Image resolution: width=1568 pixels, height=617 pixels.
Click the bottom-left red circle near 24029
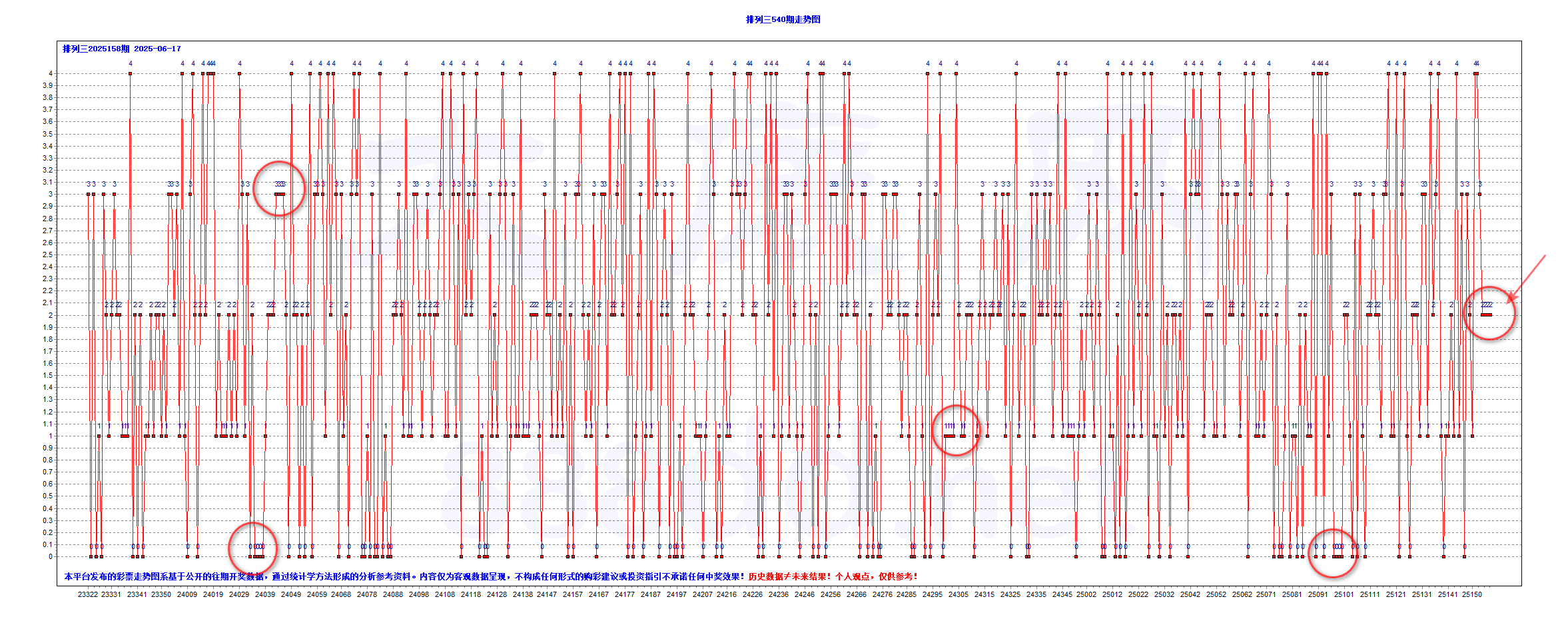pos(252,548)
